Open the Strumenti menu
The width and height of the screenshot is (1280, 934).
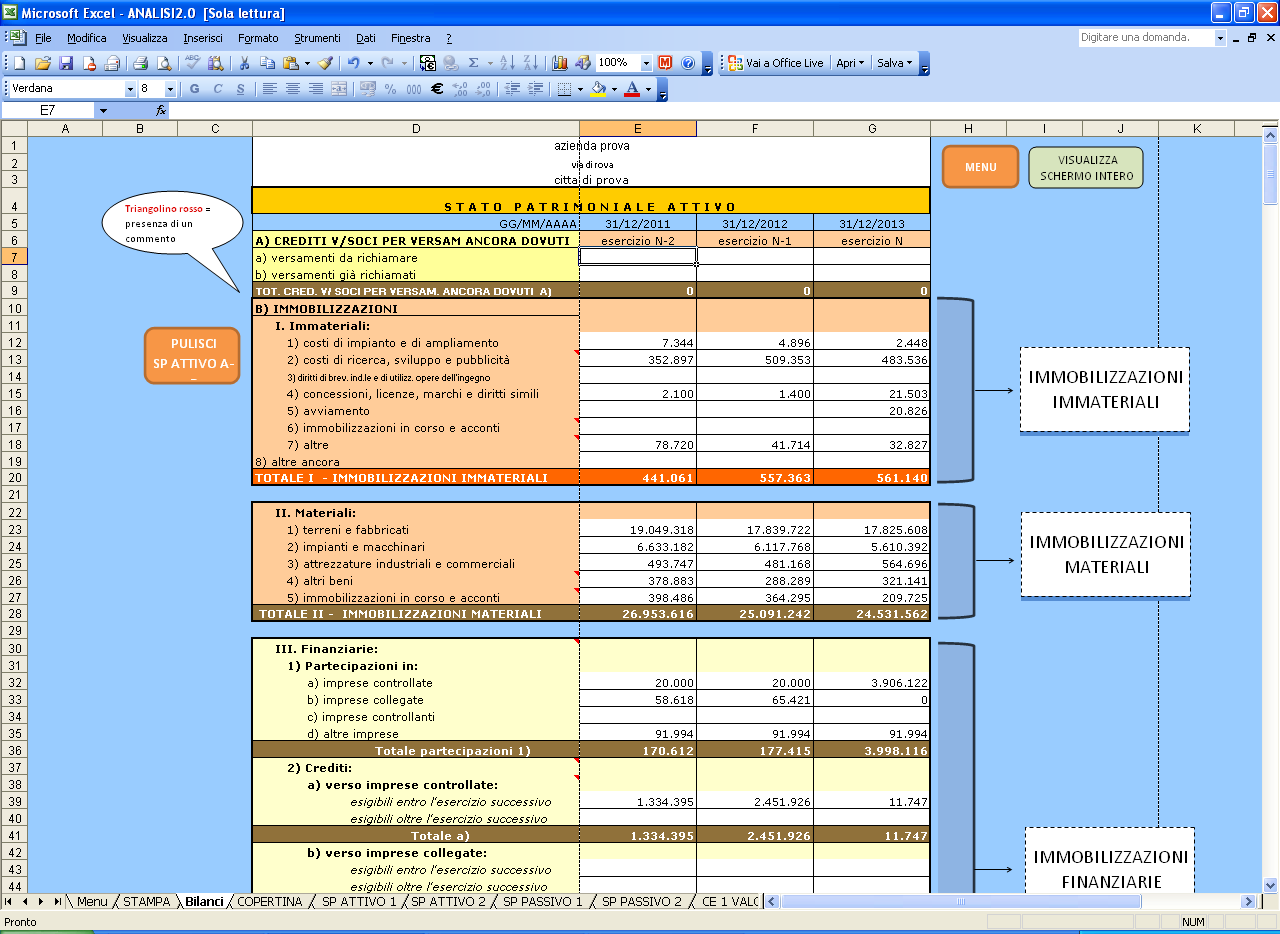click(x=317, y=38)
